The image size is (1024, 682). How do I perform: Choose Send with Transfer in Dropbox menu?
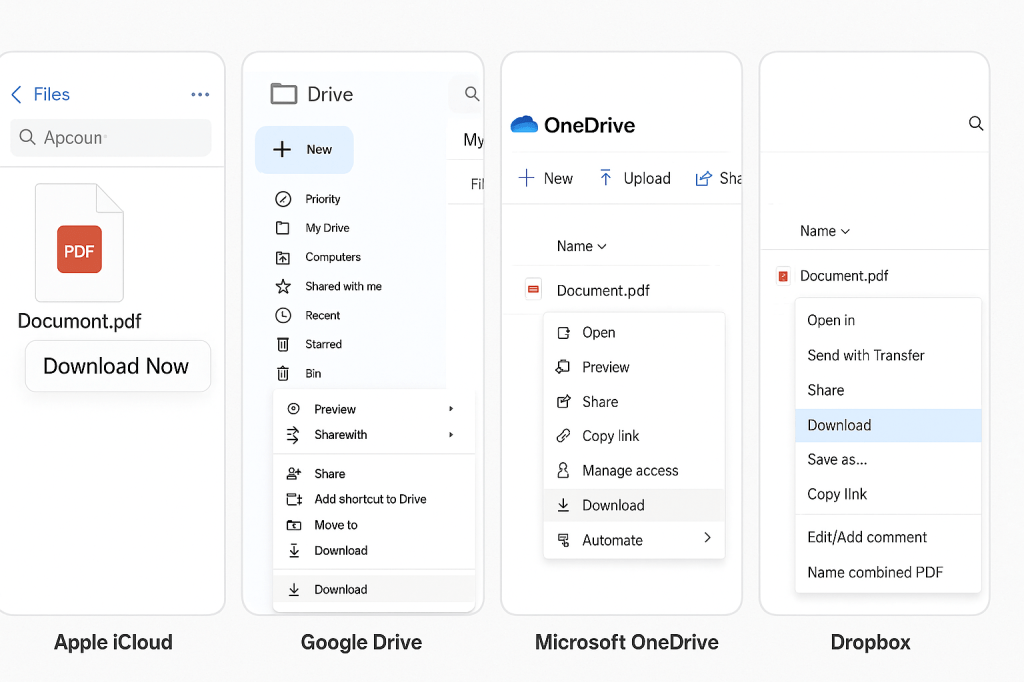click(866, 355)
